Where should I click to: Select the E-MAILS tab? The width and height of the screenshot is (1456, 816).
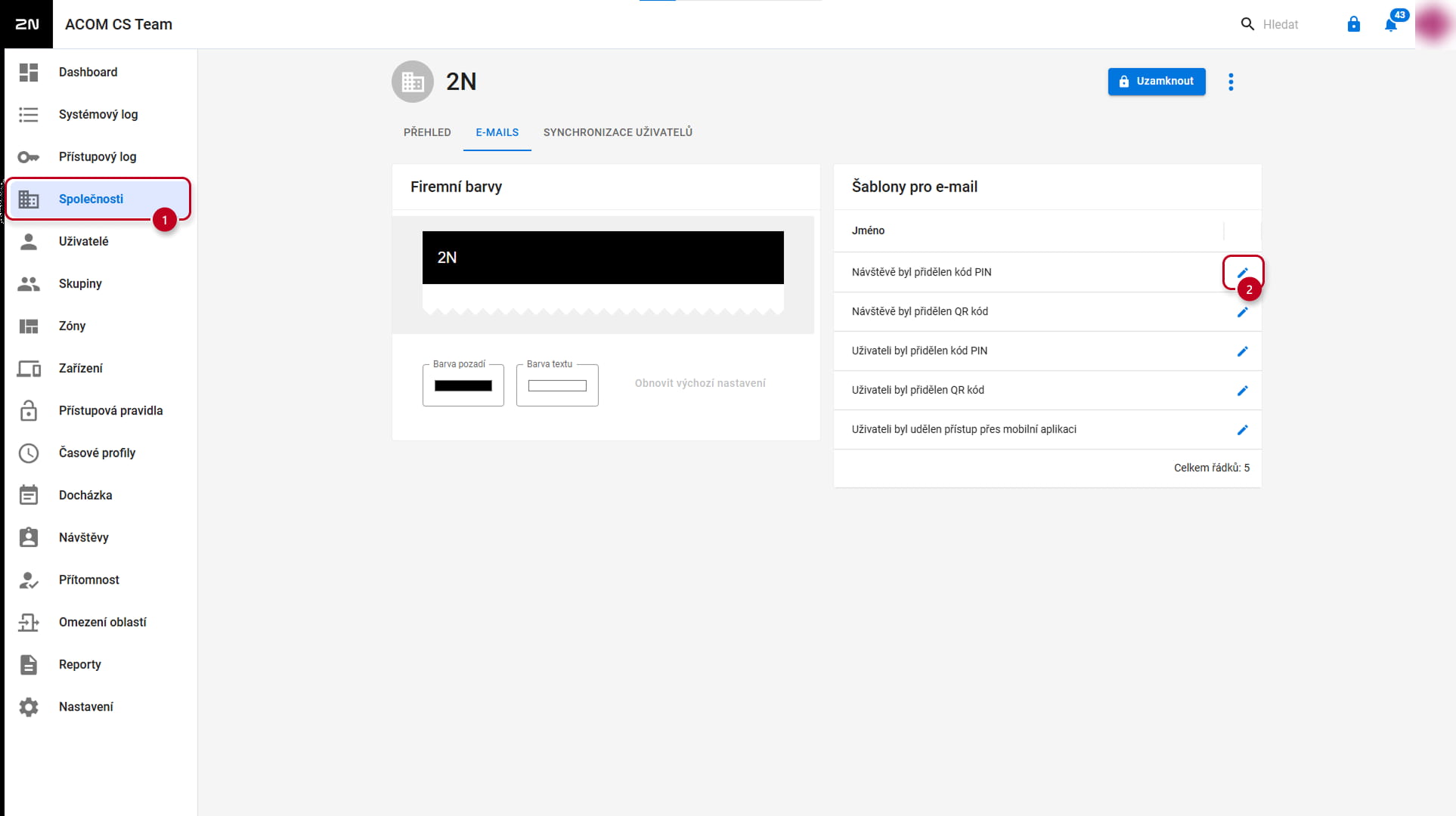pyautogui.click(x=497, y=132)
